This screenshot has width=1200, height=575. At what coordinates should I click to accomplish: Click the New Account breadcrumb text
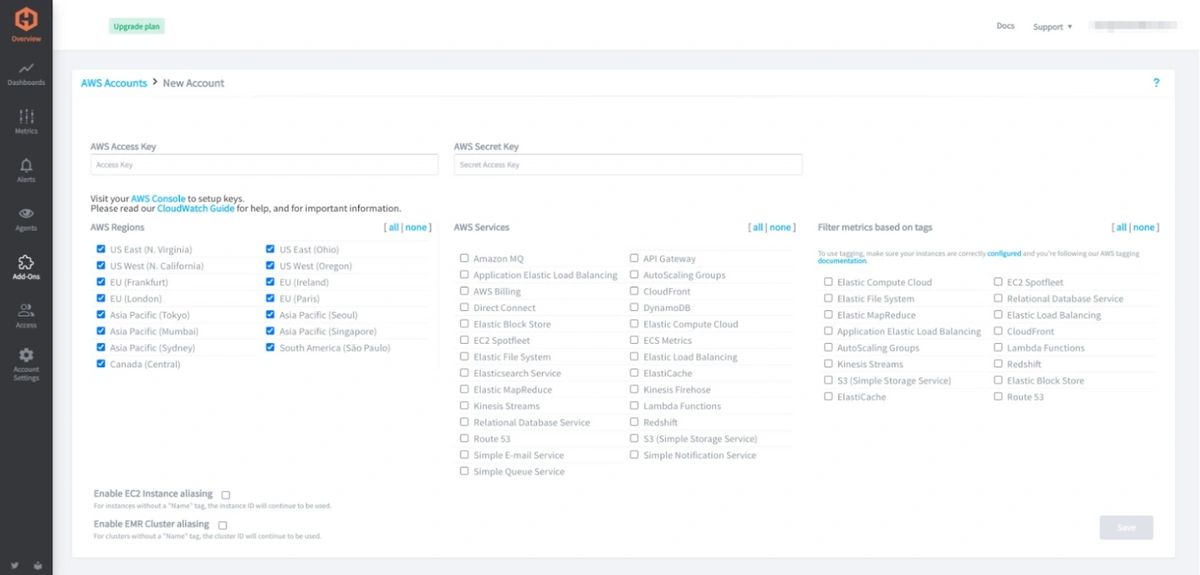point(194,83)
